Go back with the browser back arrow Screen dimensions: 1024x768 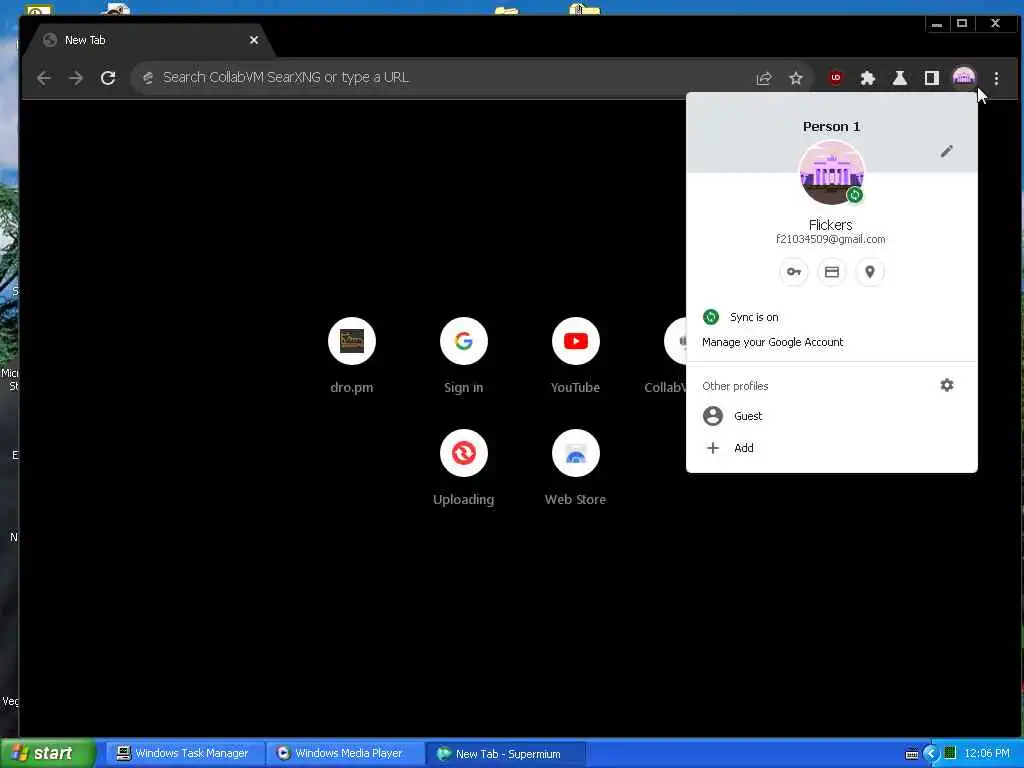pos(44,78)
